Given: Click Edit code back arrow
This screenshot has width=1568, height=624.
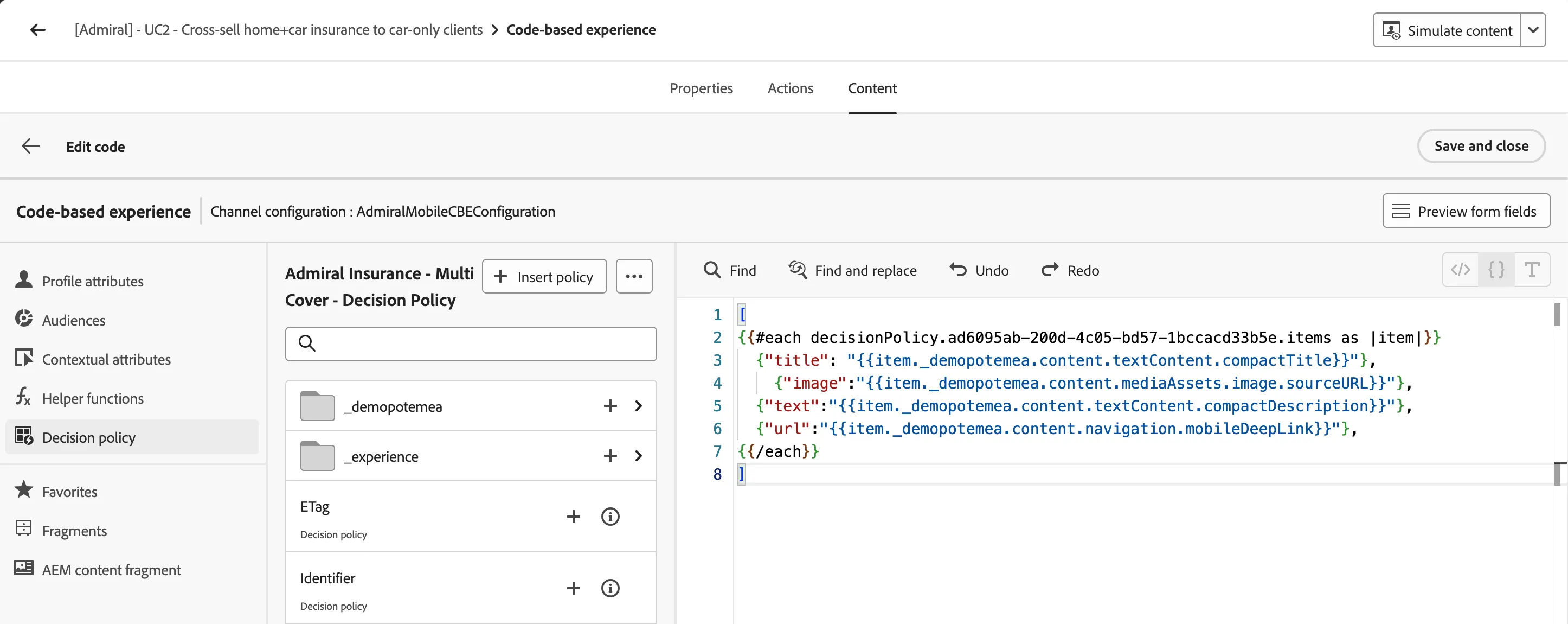Looking at the screenshot, I should click(x=31, y=147).
